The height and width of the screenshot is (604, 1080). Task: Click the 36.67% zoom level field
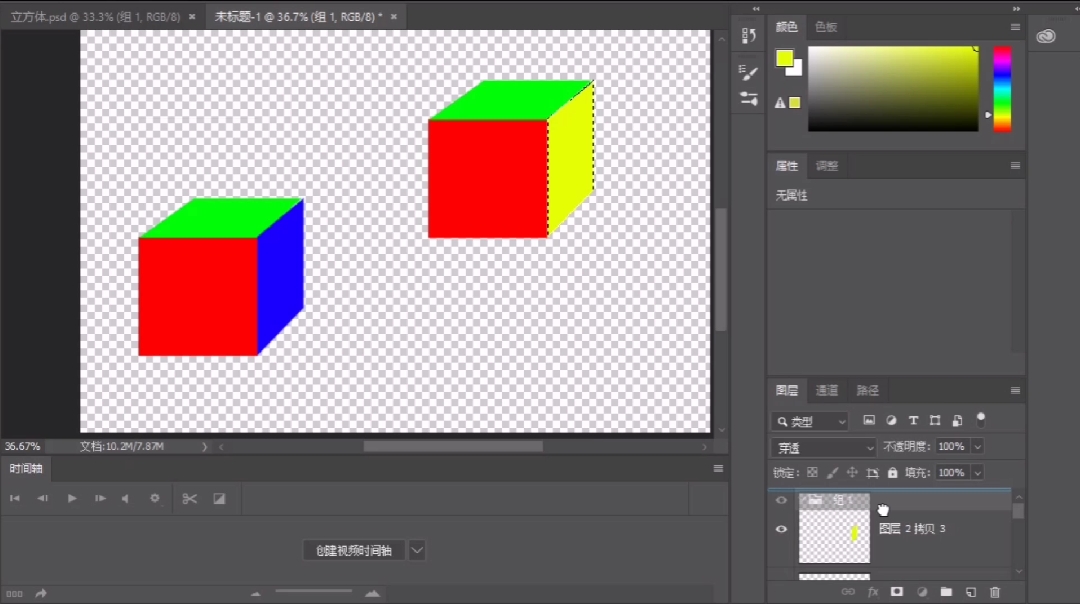[x=23, y=446]
